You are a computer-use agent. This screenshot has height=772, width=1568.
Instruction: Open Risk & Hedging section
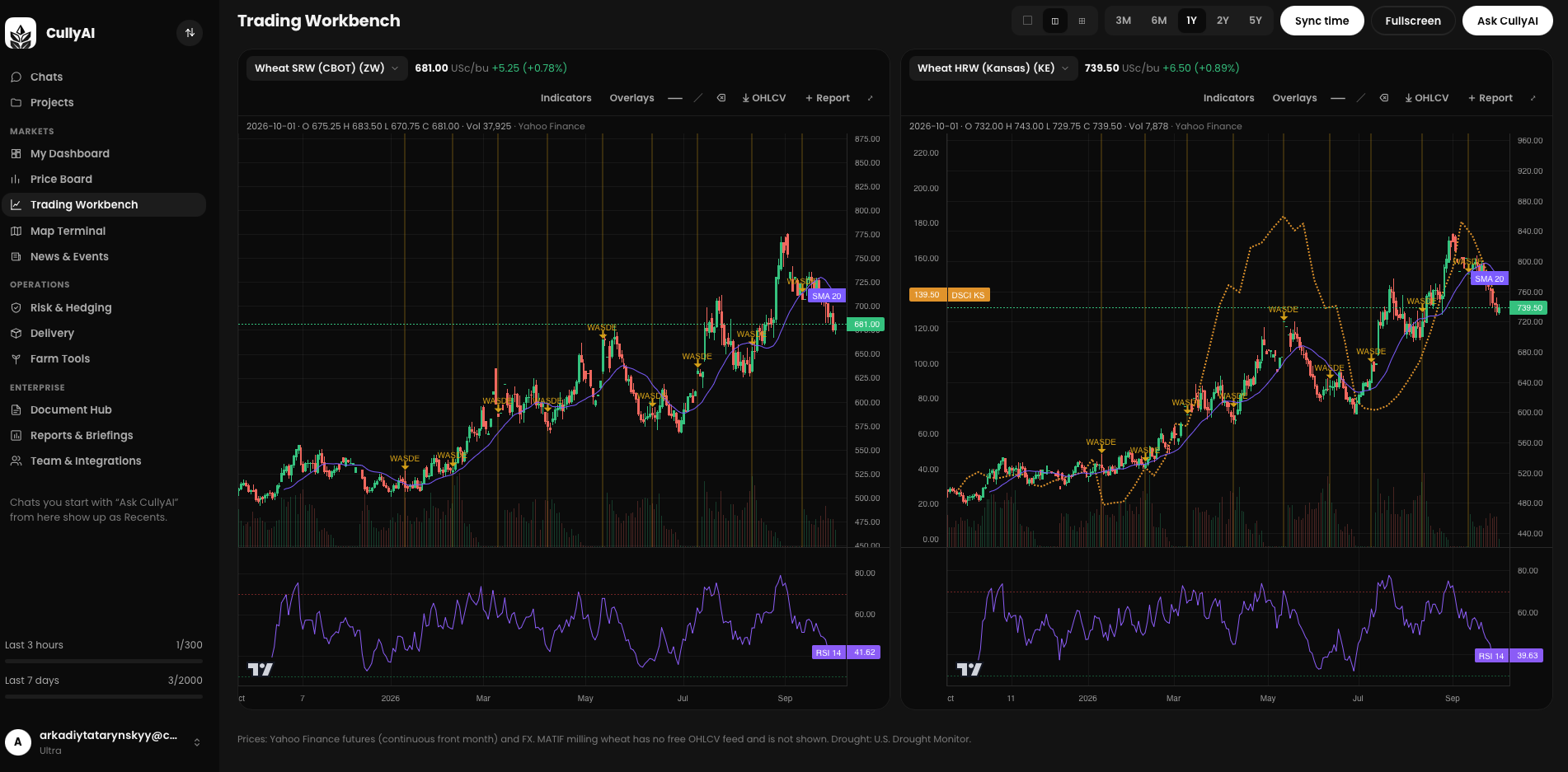pyautogui.click(x=104, y=307)
